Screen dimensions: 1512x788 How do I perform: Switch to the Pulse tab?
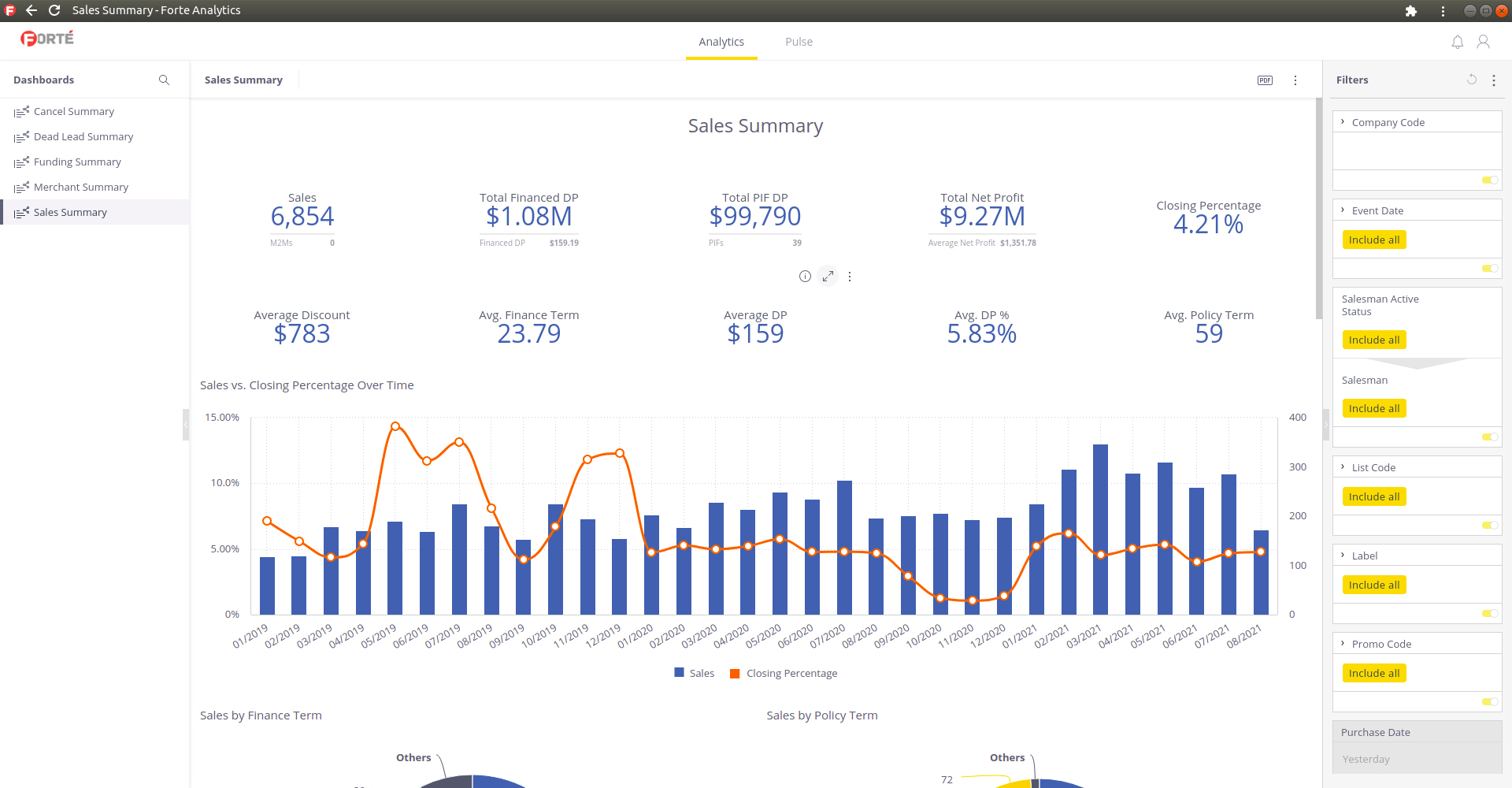[x=799, y=42]
